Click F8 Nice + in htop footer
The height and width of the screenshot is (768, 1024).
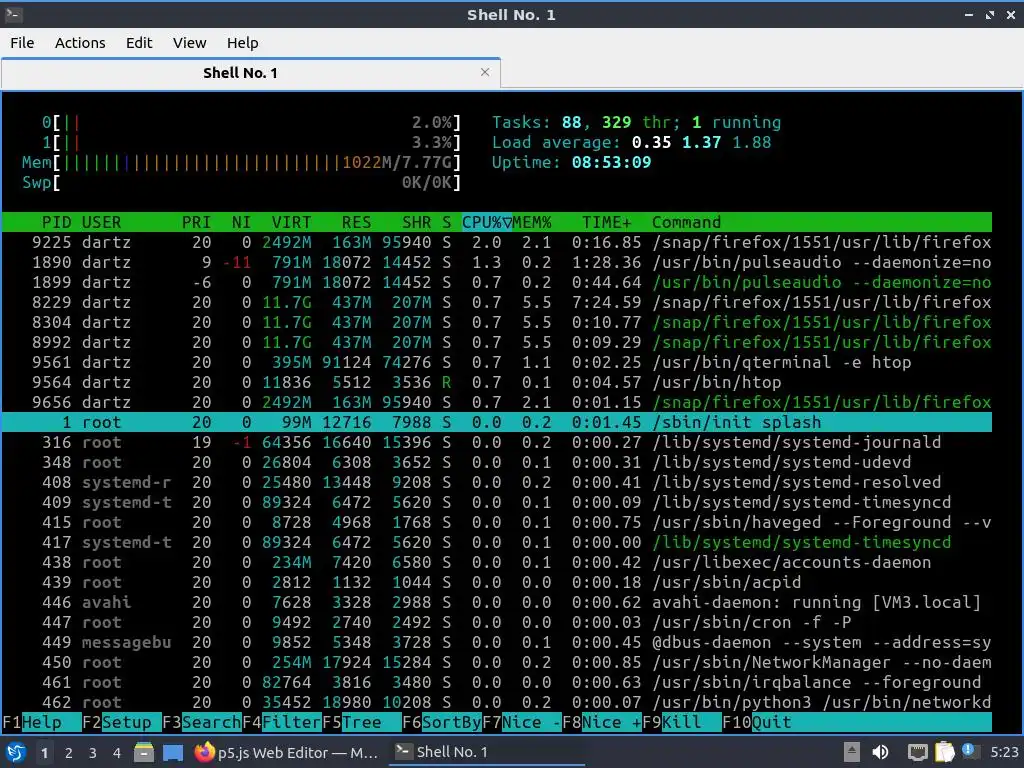coord(601,722)
